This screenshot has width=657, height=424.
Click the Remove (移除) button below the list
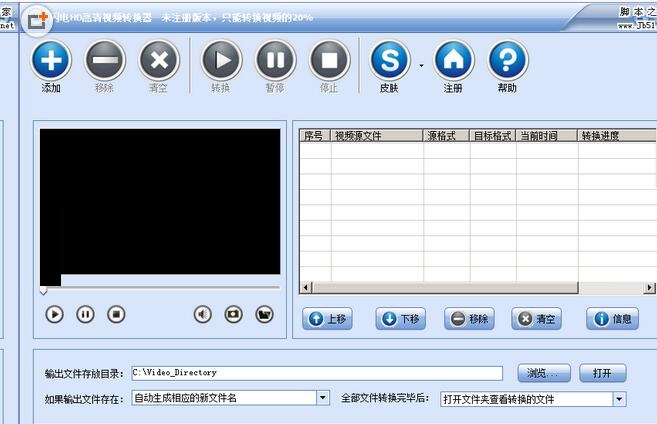[x=469, y=319]
